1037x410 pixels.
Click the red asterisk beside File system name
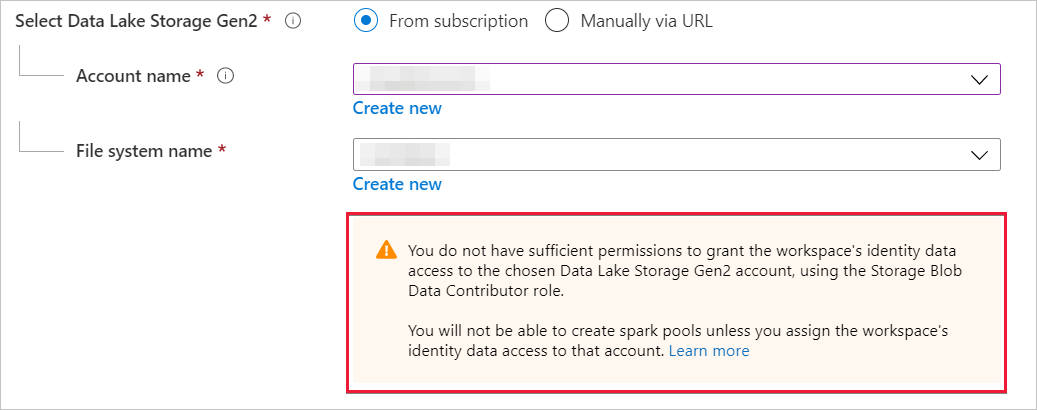(x=222, y=151)
